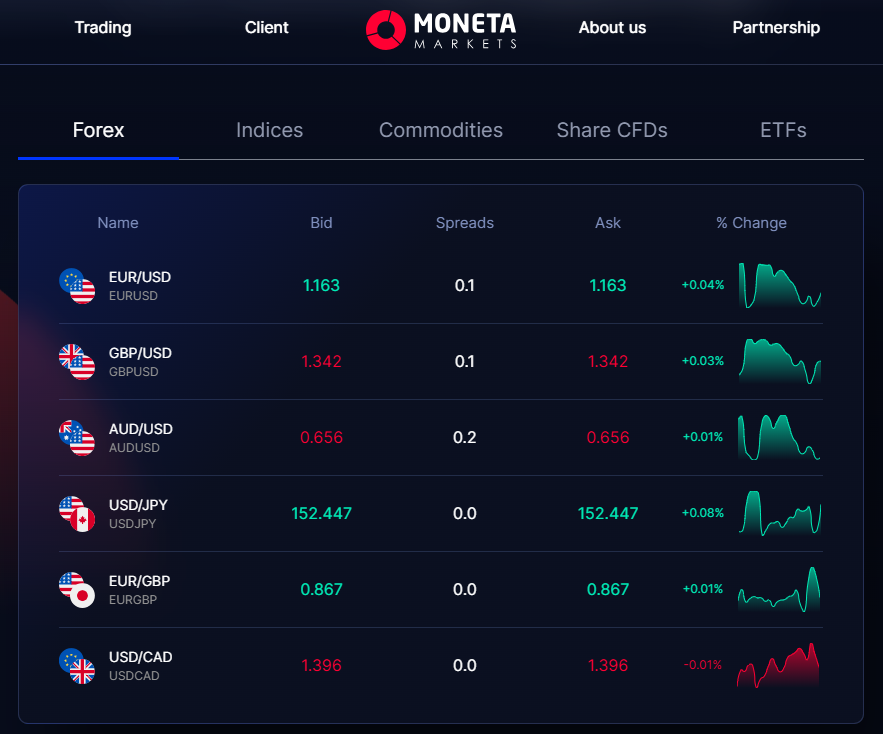Viewport: 883px width, 734px height.
Task: Sort the table by % Change column
Action: (751, 223)
